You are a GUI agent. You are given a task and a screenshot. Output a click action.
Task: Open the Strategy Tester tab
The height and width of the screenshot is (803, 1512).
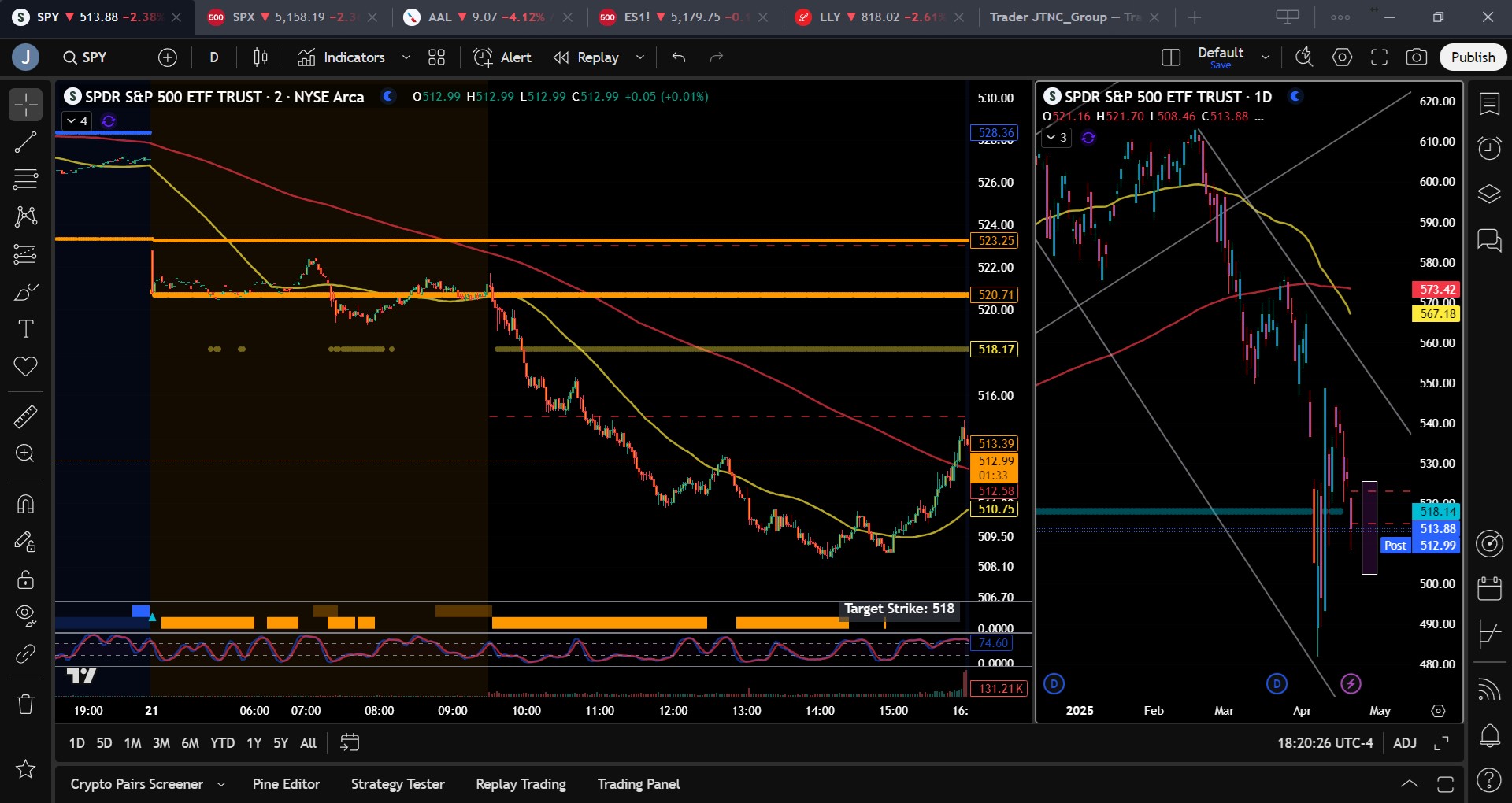(398, 784)
